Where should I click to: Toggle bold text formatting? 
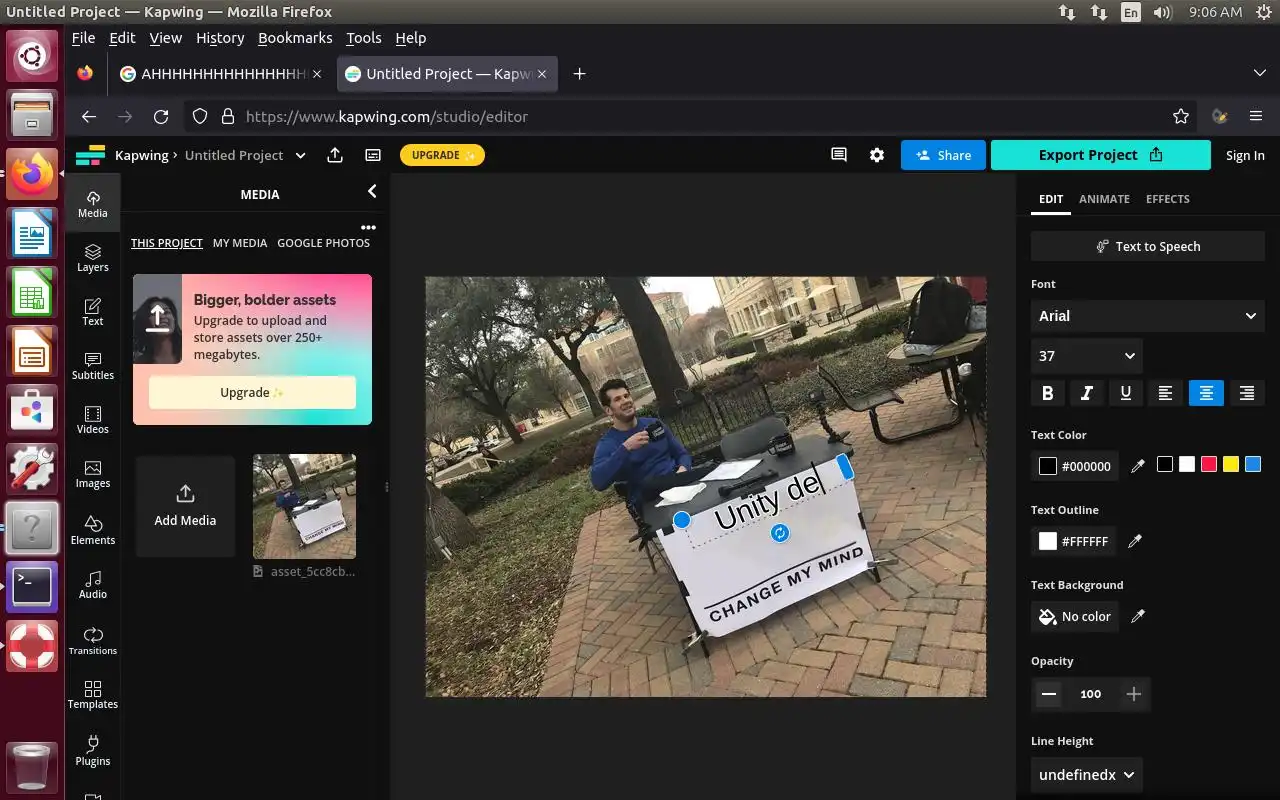[x=1047, y=393]
